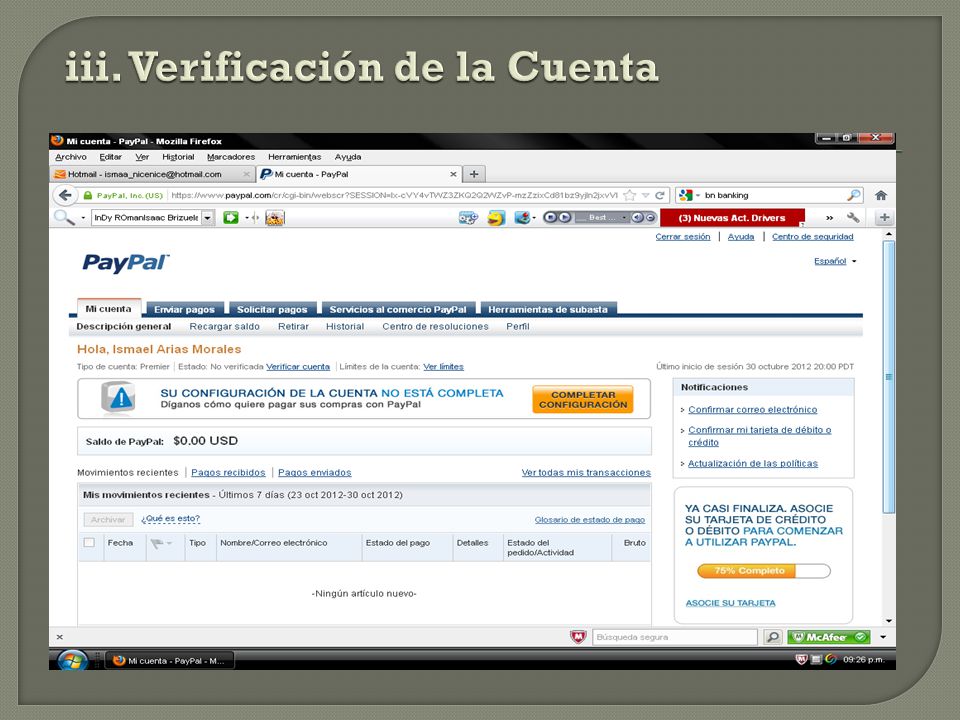This screenshot has width=960, height=720.
Task: Click the Verificar cuenta link
Action: tap(298, 367)
